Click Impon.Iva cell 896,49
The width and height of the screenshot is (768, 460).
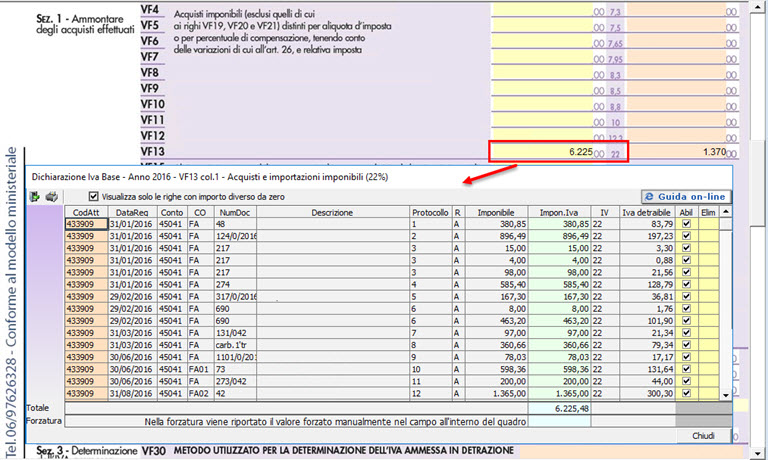[x=559, y=236]
